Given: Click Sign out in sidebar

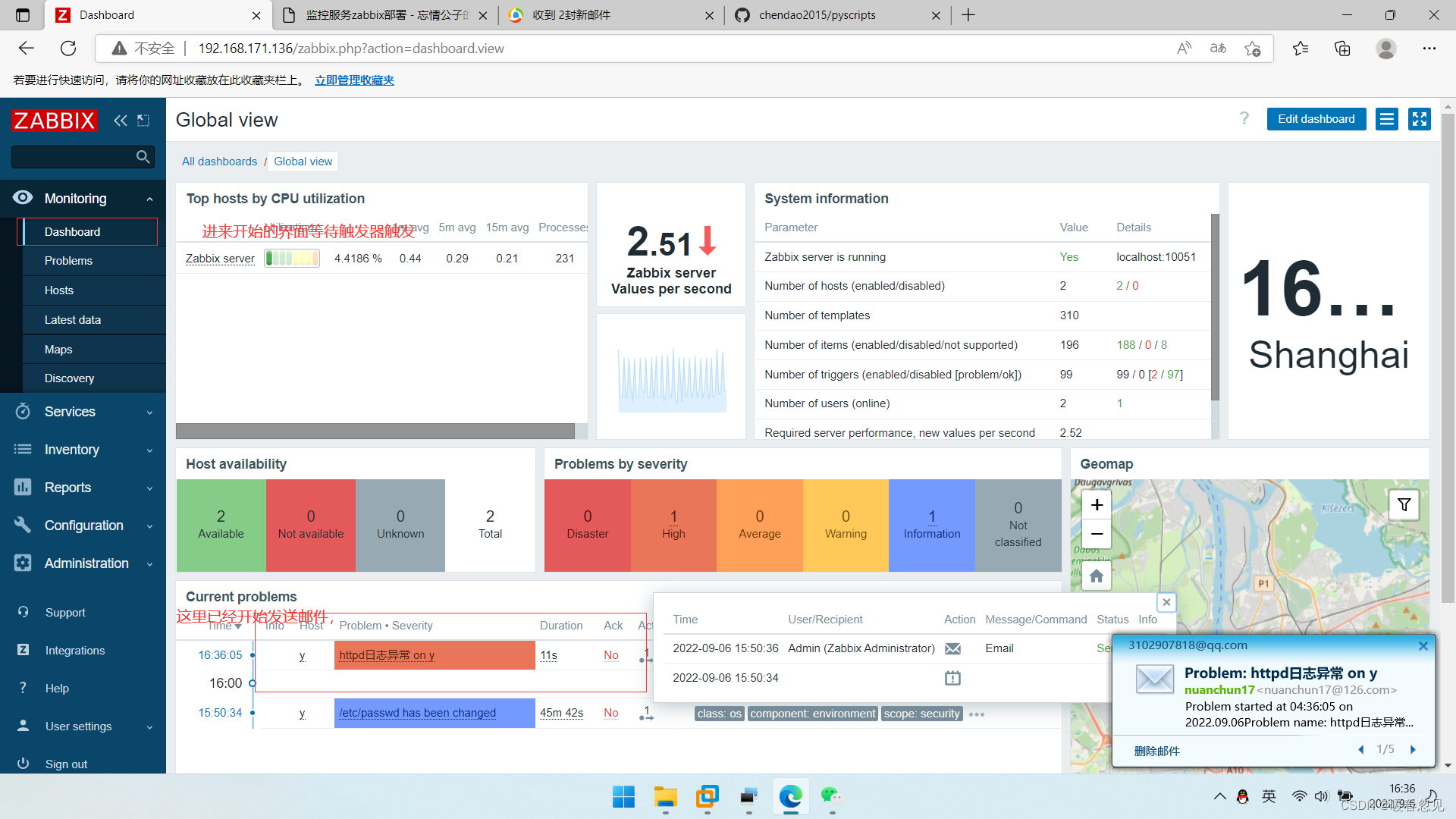Looking at the screenshot, I should point(66,764).
